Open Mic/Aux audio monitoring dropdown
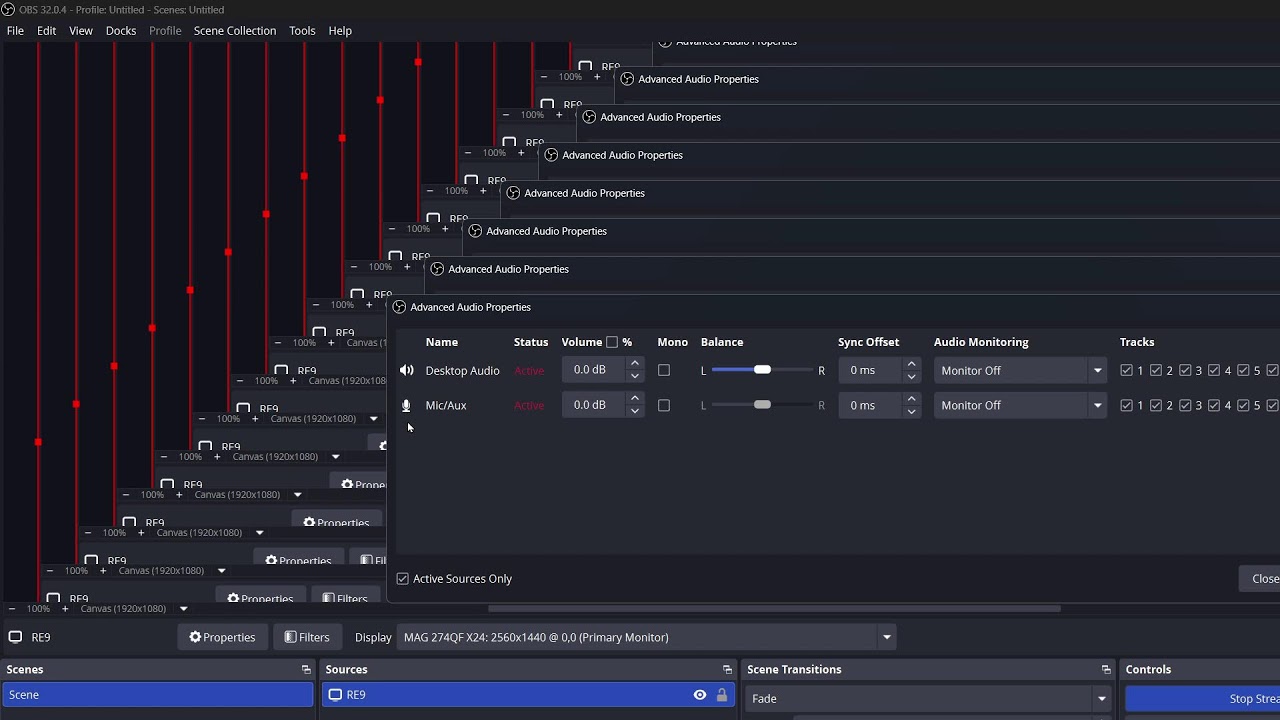Screen dimensions: 1280x720 click(1020, 405)
